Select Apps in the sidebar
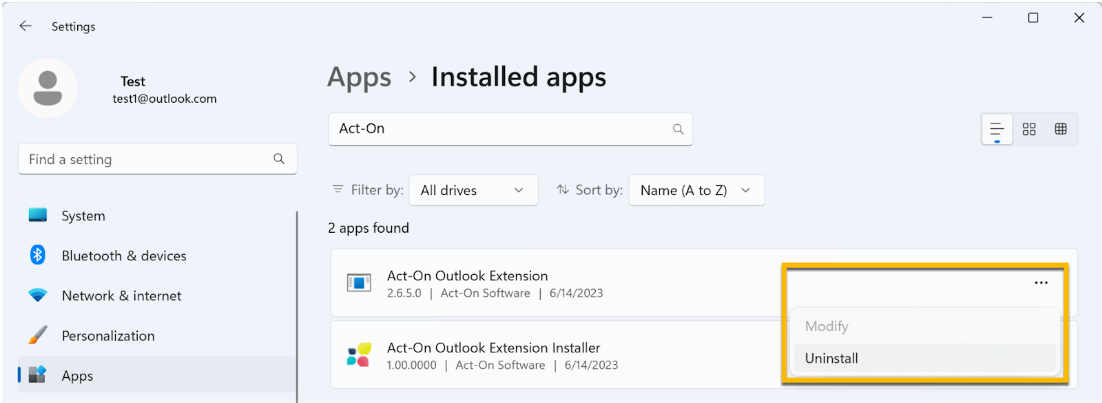Viewport: 1102px width, 403px height. click(x=158, y=376)
